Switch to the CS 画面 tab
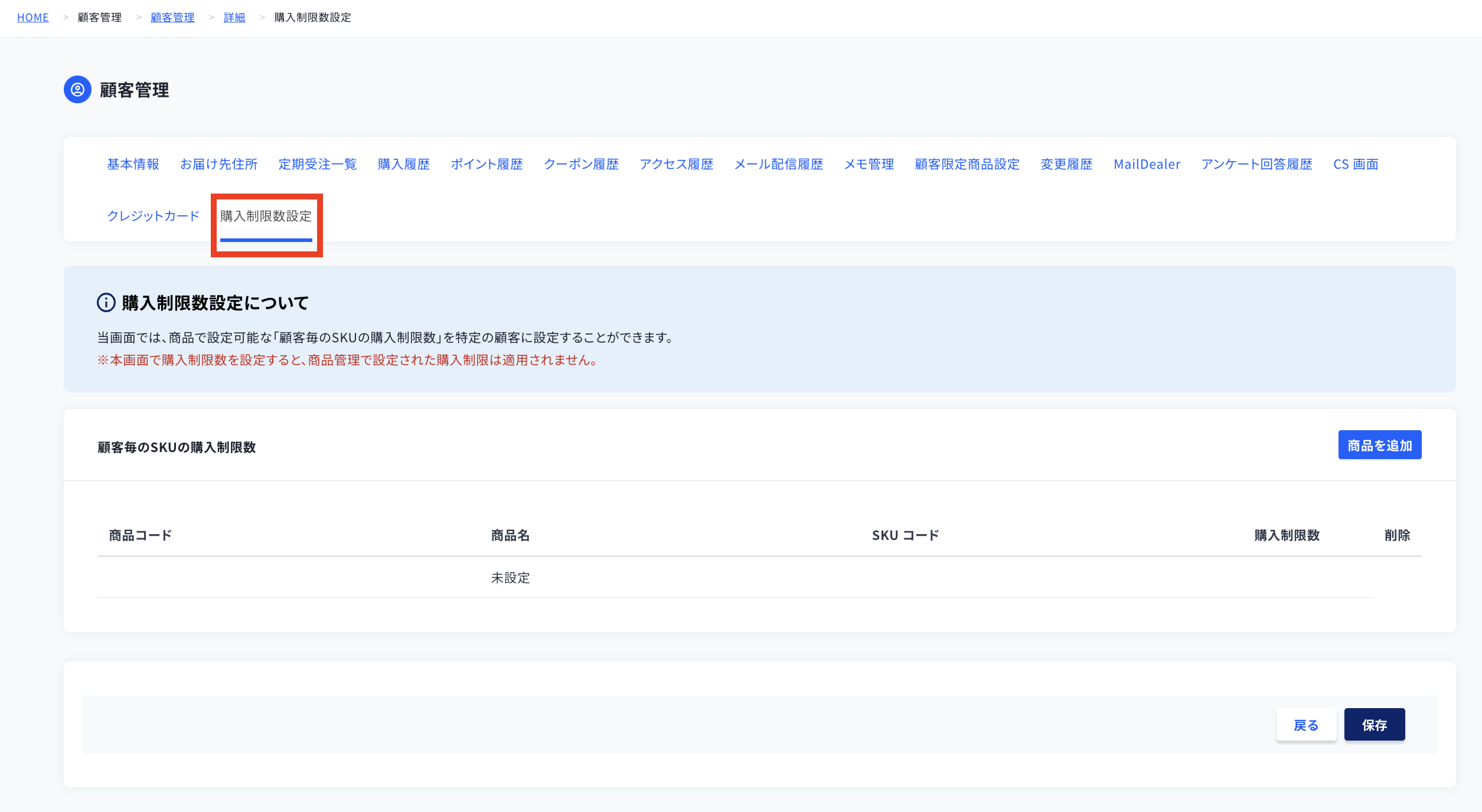 [x=1356, y=164]
